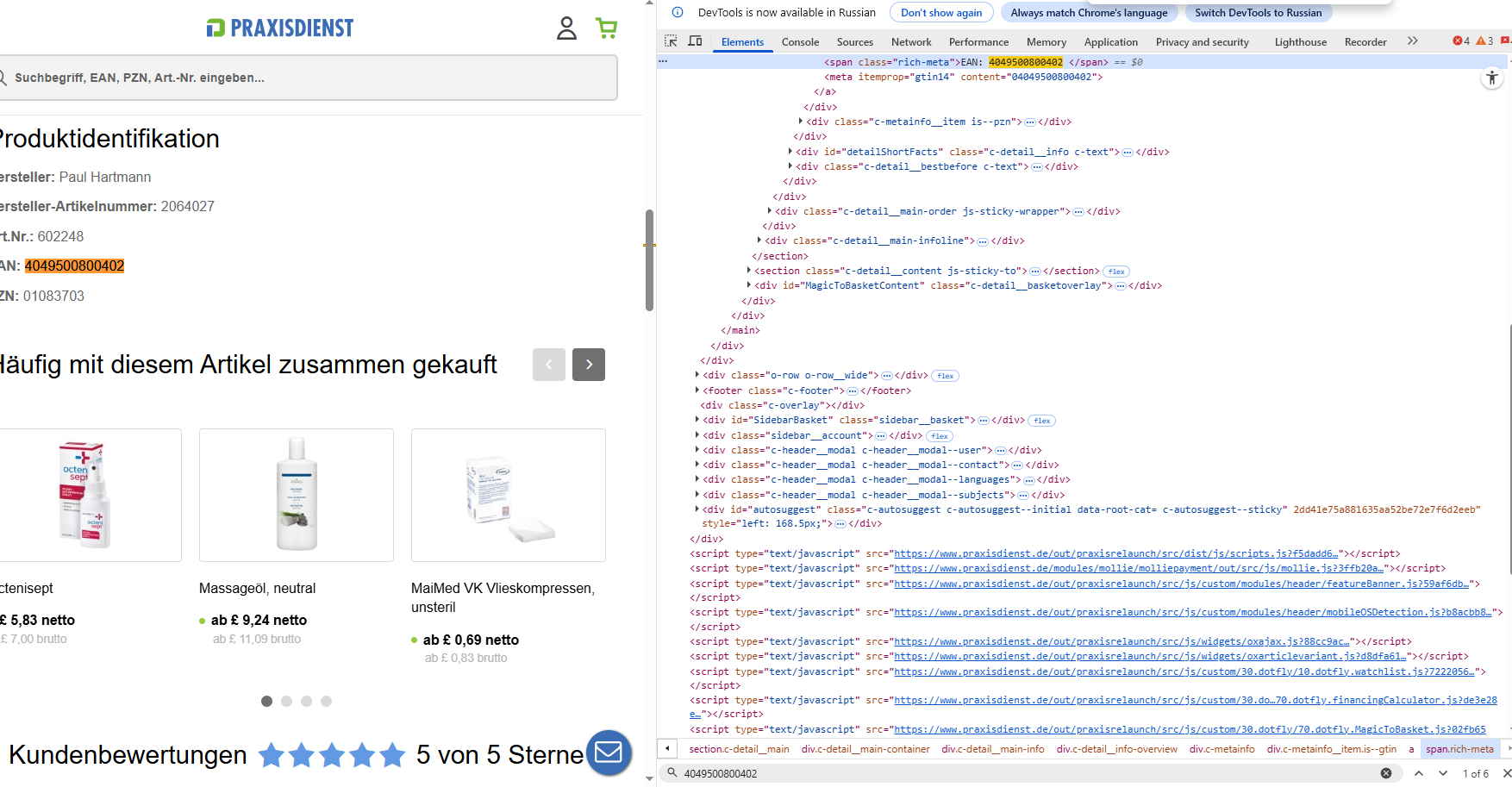Expand the c-detail__content section
The height and width of the screenshot is (787, 1512).
tap(749, 271)
